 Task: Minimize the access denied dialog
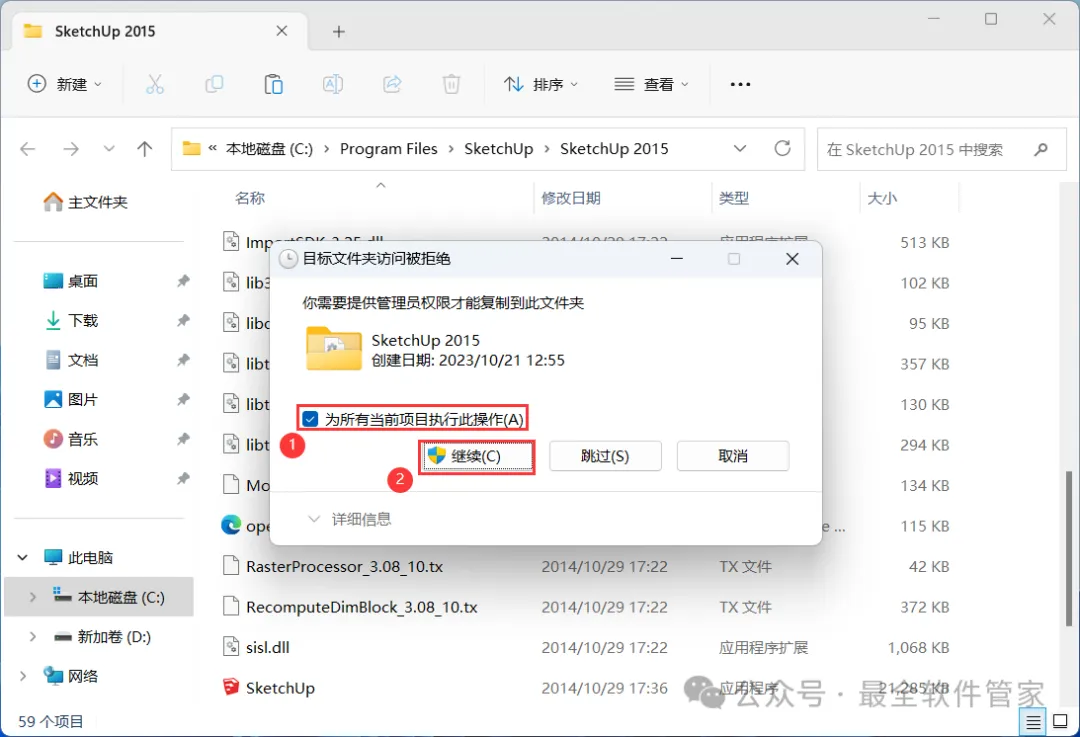677,259
